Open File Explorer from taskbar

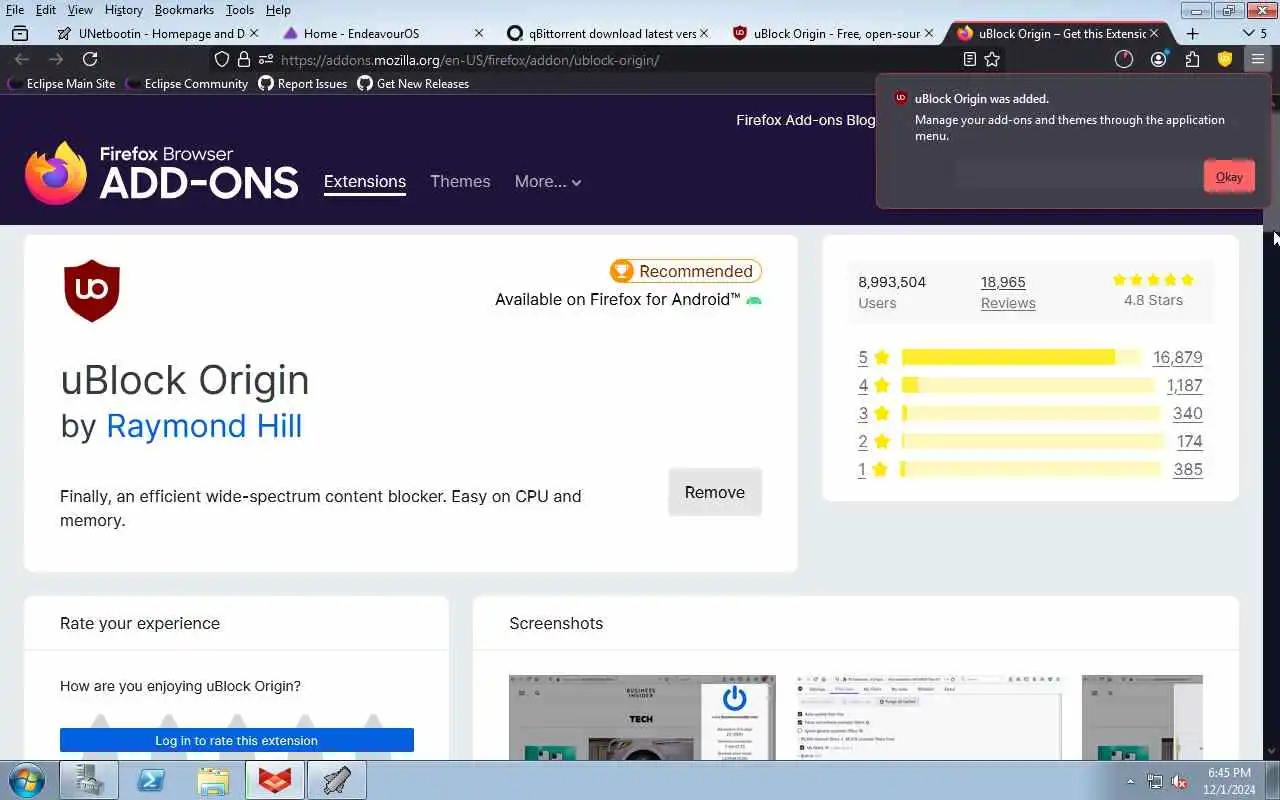click(x=213, y=780)
